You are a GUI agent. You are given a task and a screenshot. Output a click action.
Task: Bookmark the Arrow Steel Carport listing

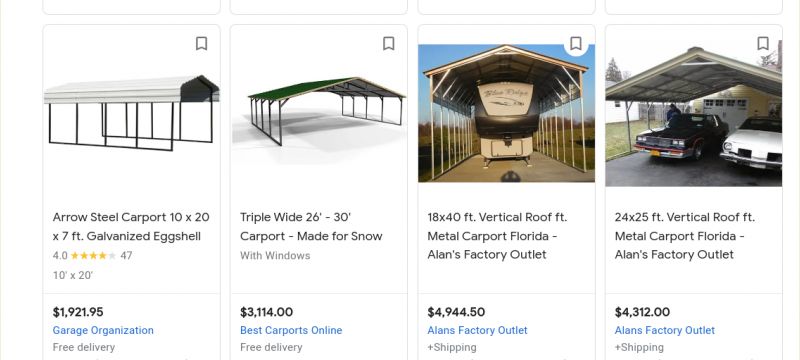tap(202, 43)
